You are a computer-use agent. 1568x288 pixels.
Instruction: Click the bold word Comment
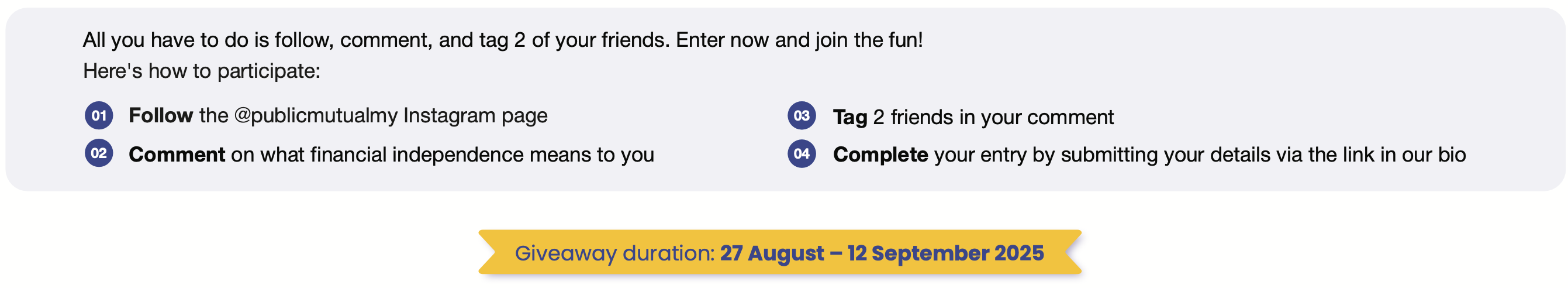(177, 154)
